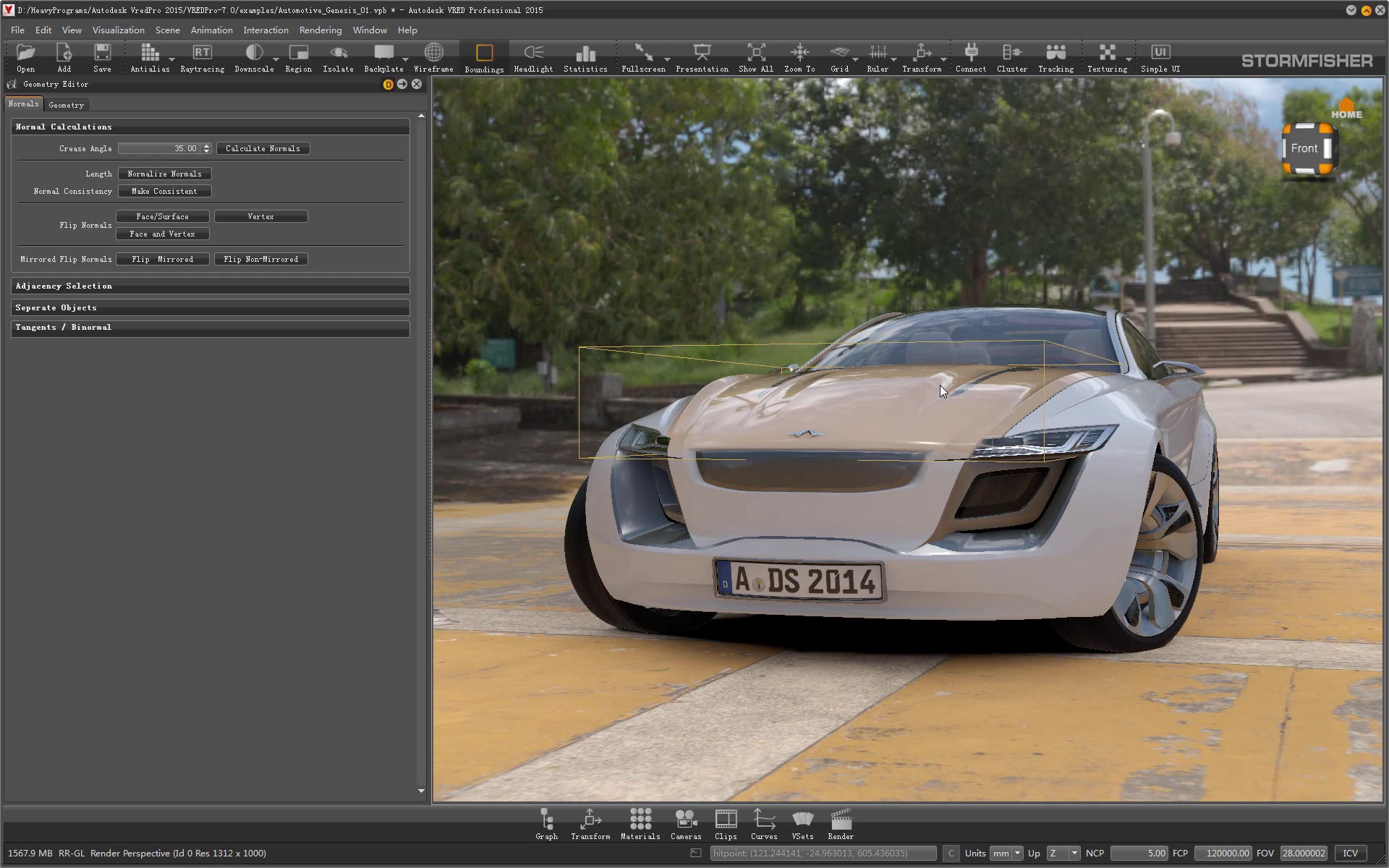Viewport: 1389px width, 868px height.
Task: Open the Units mm dropdown
Action: tap(1006, 854)
